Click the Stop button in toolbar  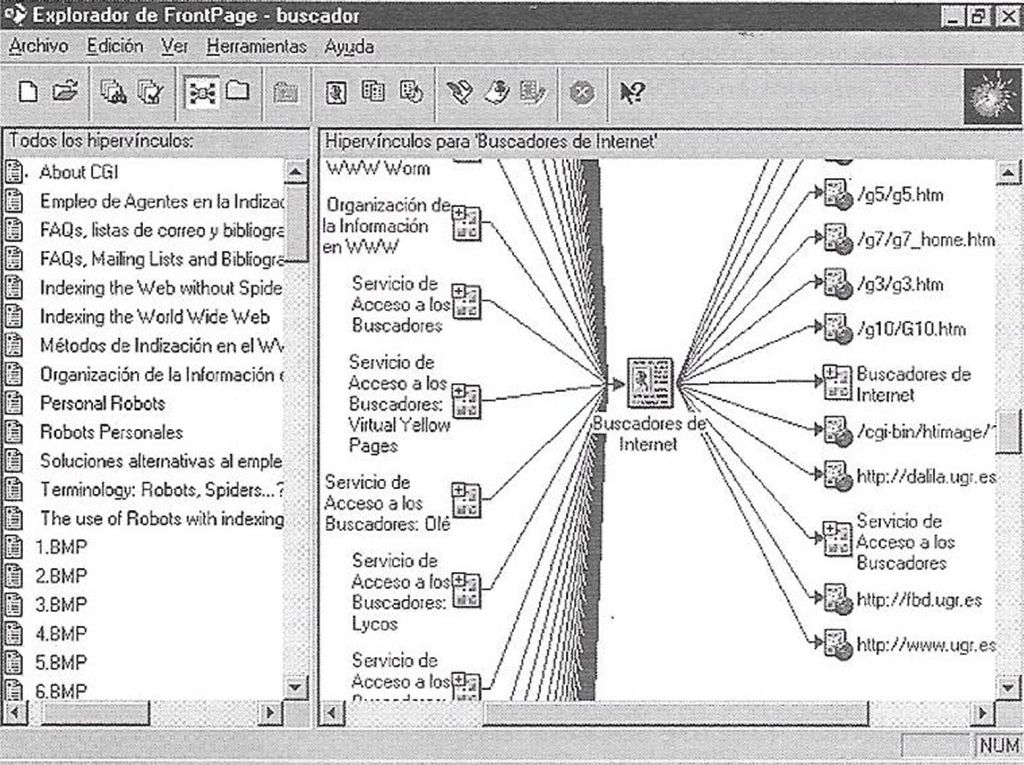pyautogui.click(x=581, y=93)
